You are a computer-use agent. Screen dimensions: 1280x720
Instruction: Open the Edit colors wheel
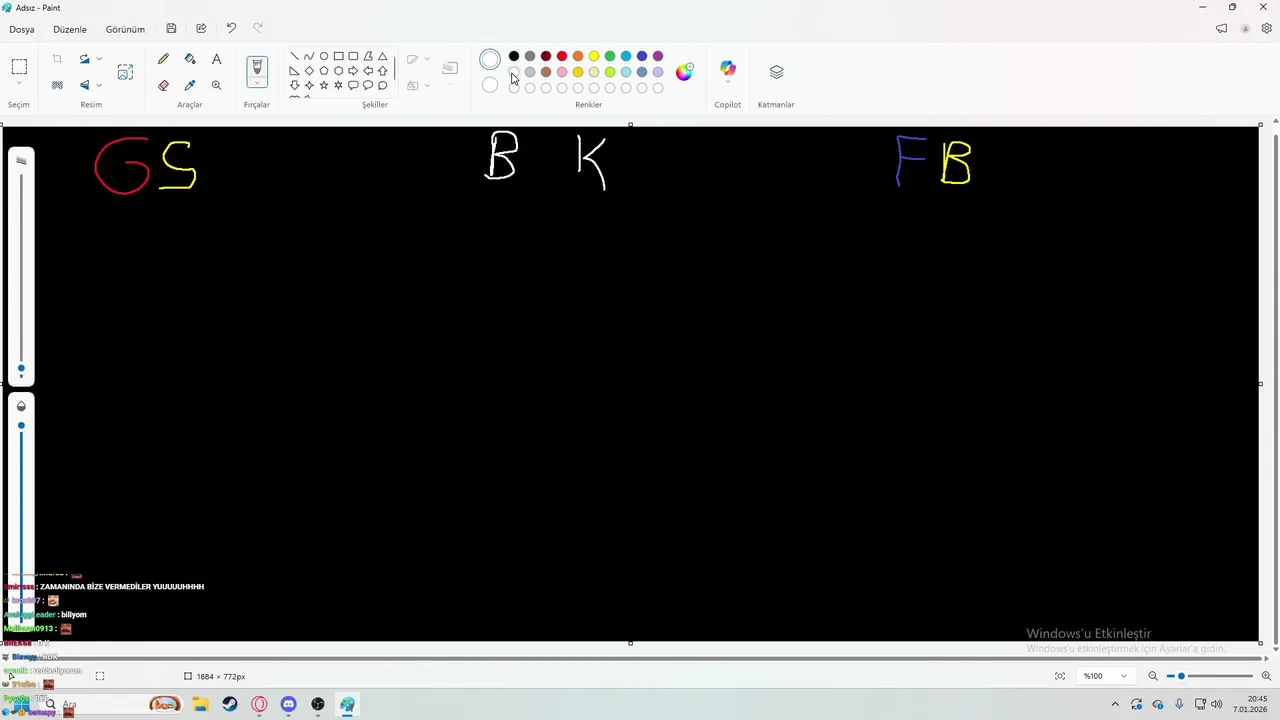[x=684, y=72]
